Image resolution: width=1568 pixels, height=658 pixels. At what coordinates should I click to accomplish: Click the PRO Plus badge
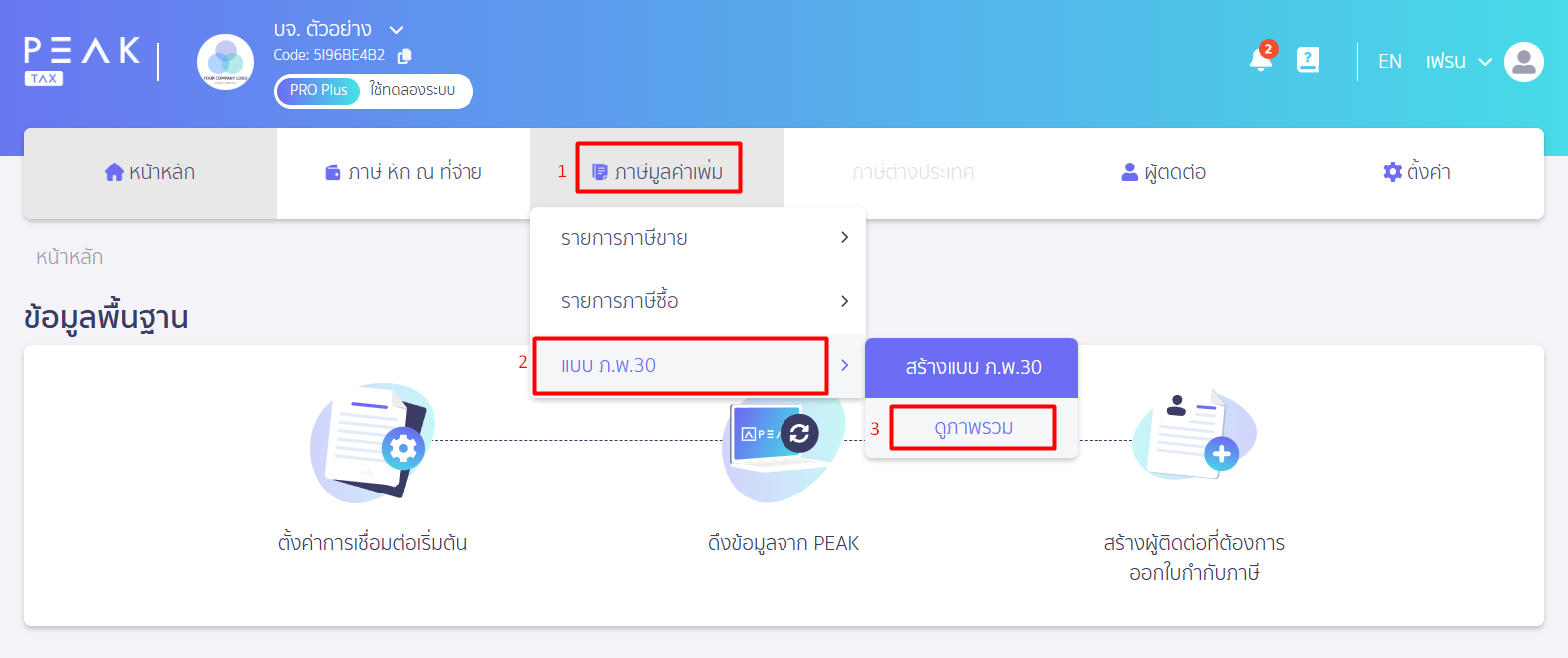[319, 90]
